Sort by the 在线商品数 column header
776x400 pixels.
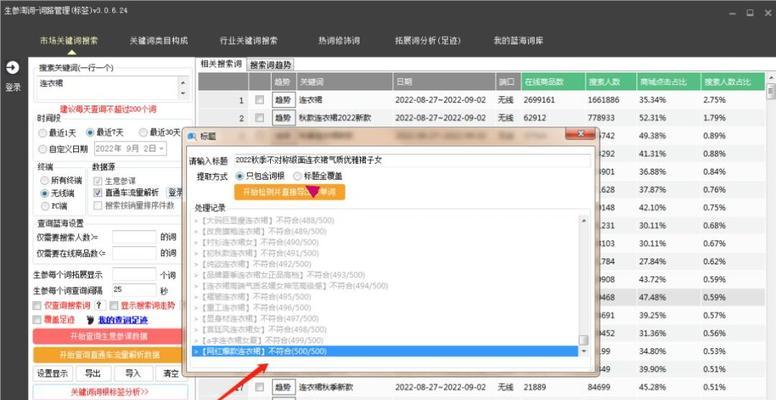[x=552, y=82]
